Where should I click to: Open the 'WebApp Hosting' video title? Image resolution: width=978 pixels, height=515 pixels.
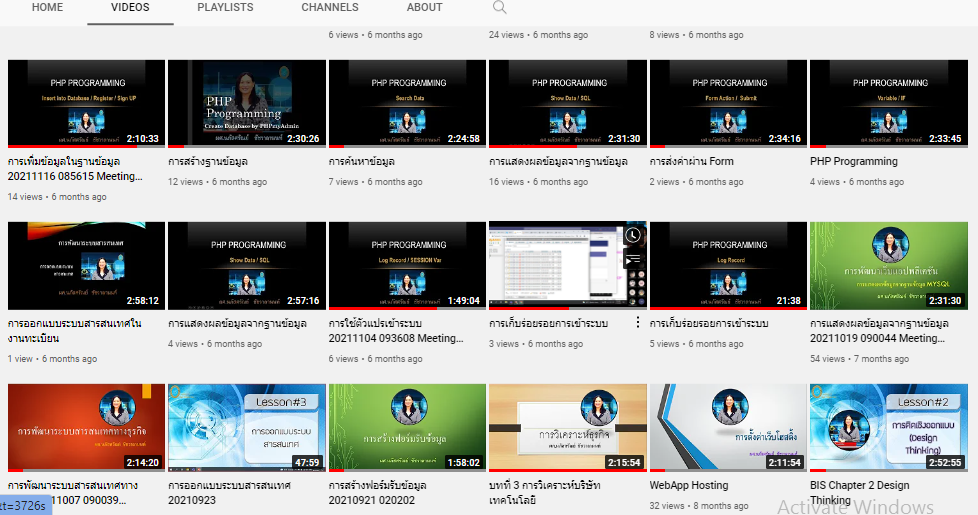pos(689,485)
